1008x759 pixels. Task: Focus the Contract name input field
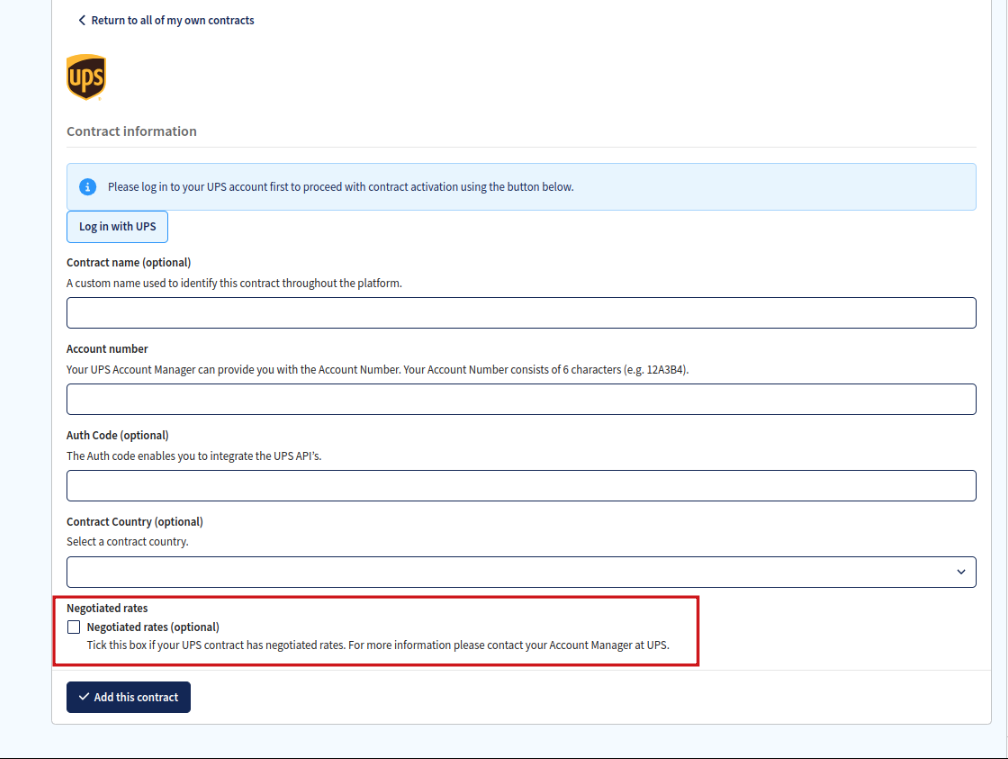click(x=521, y=313)
